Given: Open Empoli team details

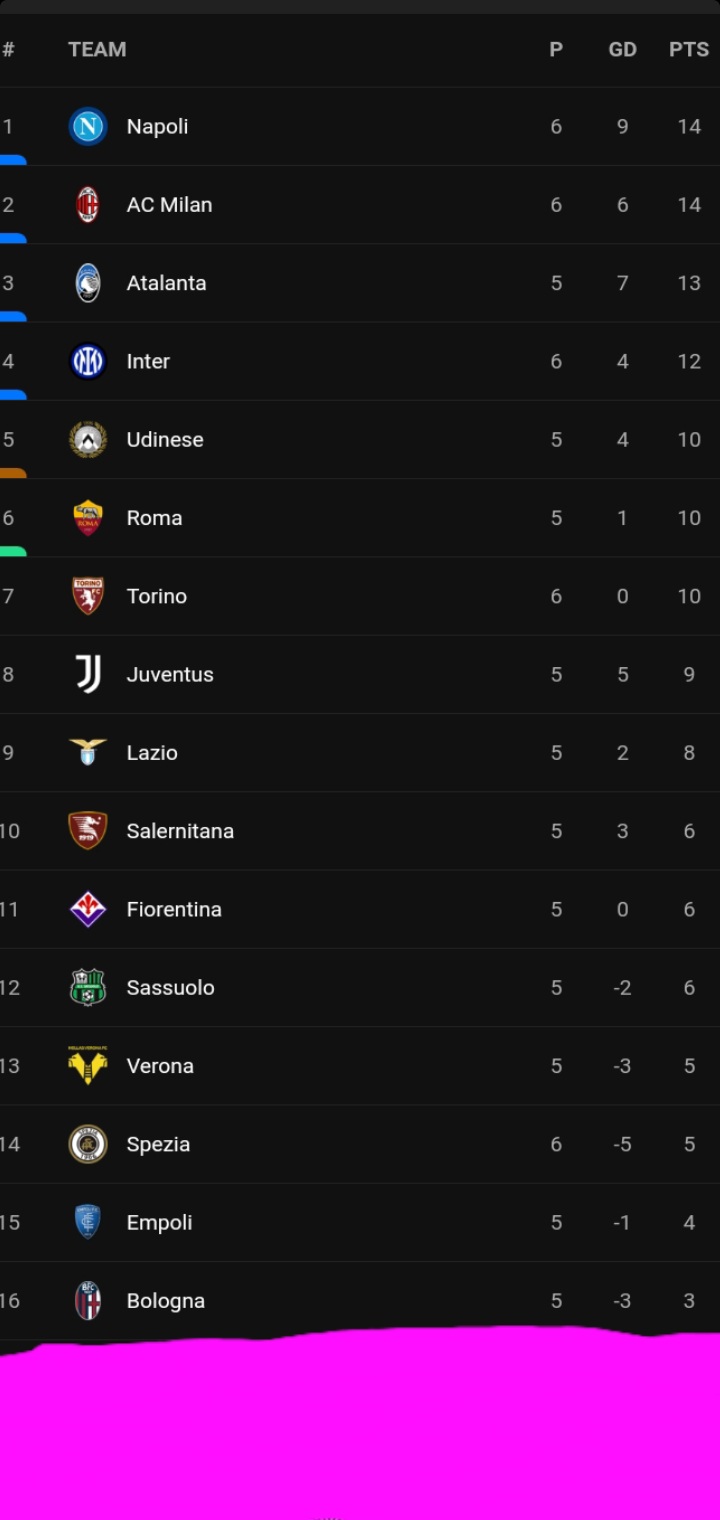Looking at the screenshot, I should tap(159, 1223).
